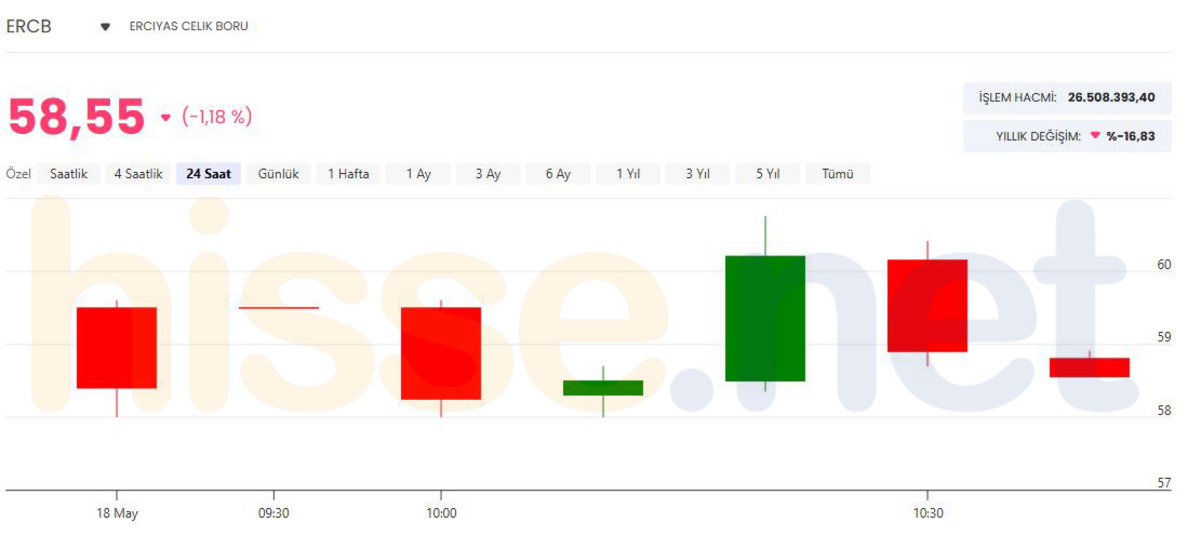
Task: Open the ERCB stock selector dropdown arrow
Action: point(105,27)
